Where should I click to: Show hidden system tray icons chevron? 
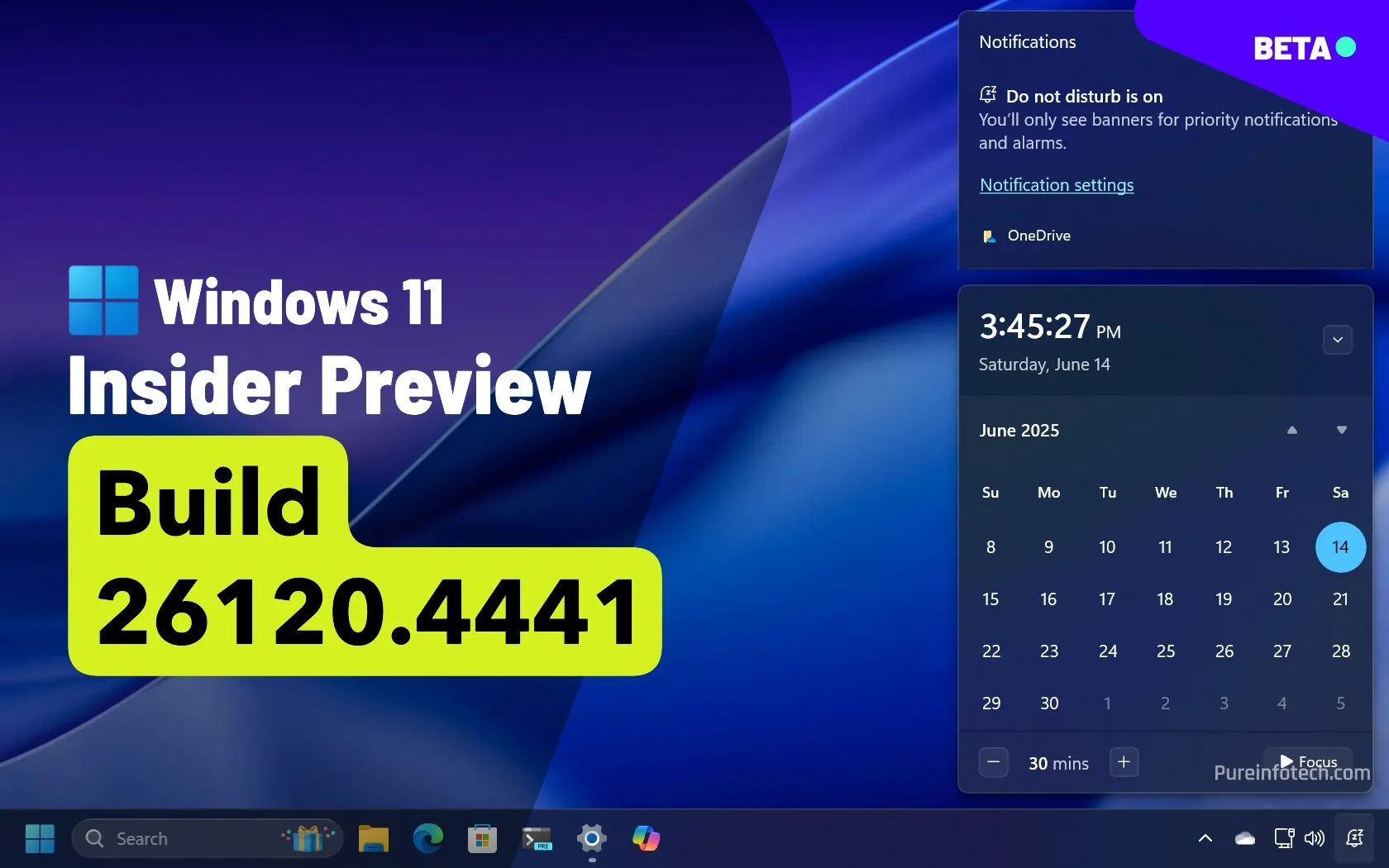[x=1205, y=838]
